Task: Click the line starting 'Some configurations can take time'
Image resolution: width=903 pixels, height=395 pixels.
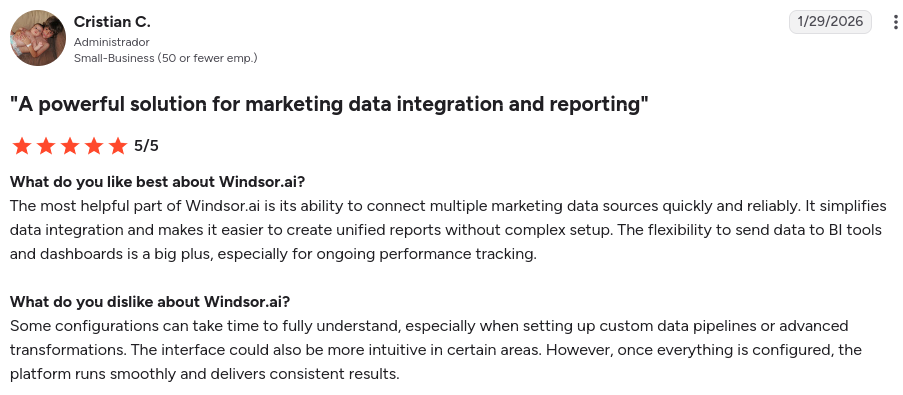Action: (429, 326)
